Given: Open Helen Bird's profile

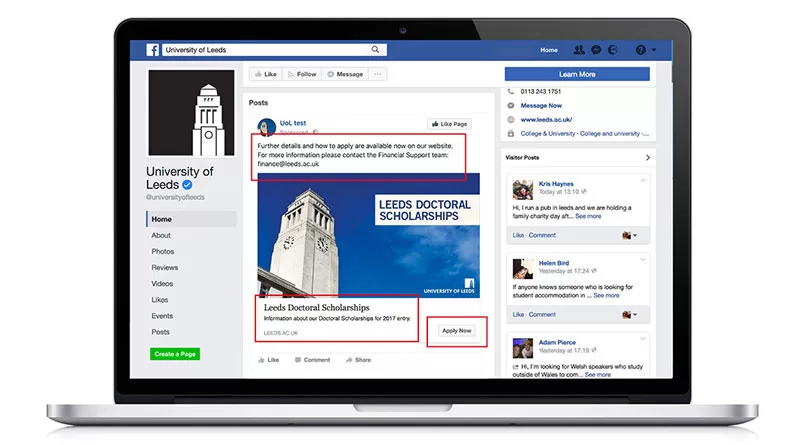Looking at the screenshot, I should coord(554,263).
